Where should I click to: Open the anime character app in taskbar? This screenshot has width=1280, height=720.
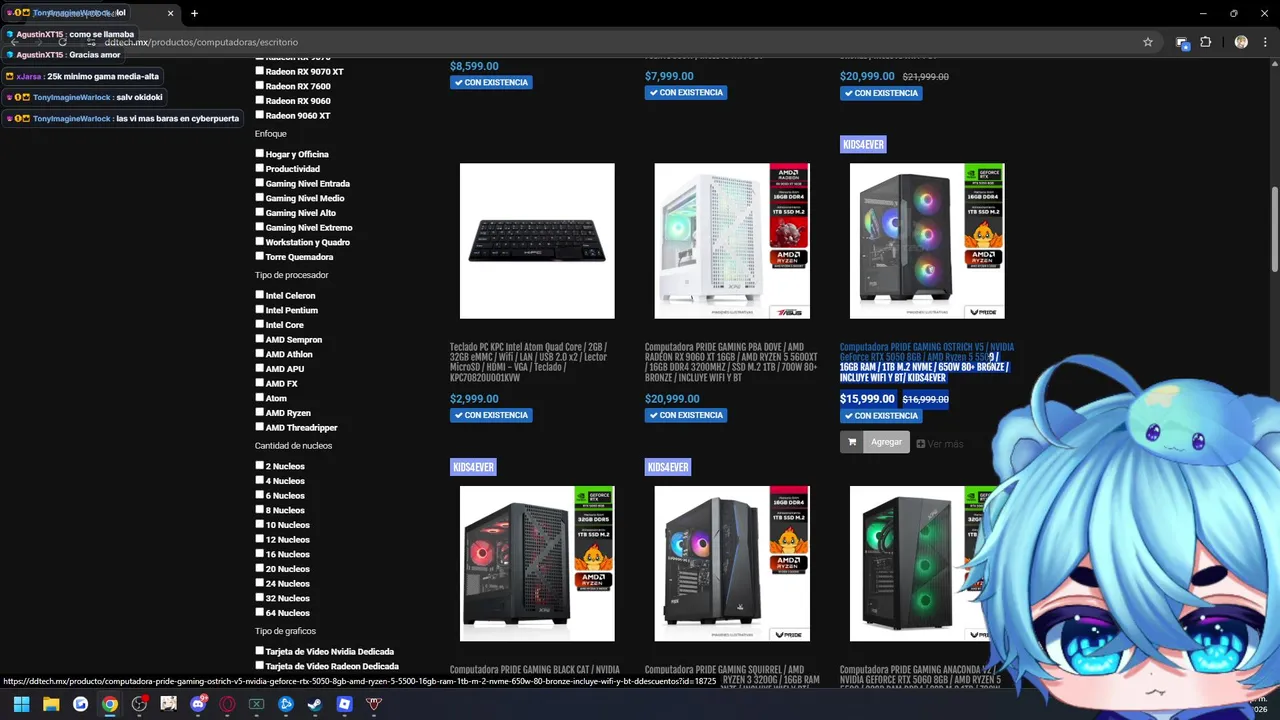[x=168, y=704]
